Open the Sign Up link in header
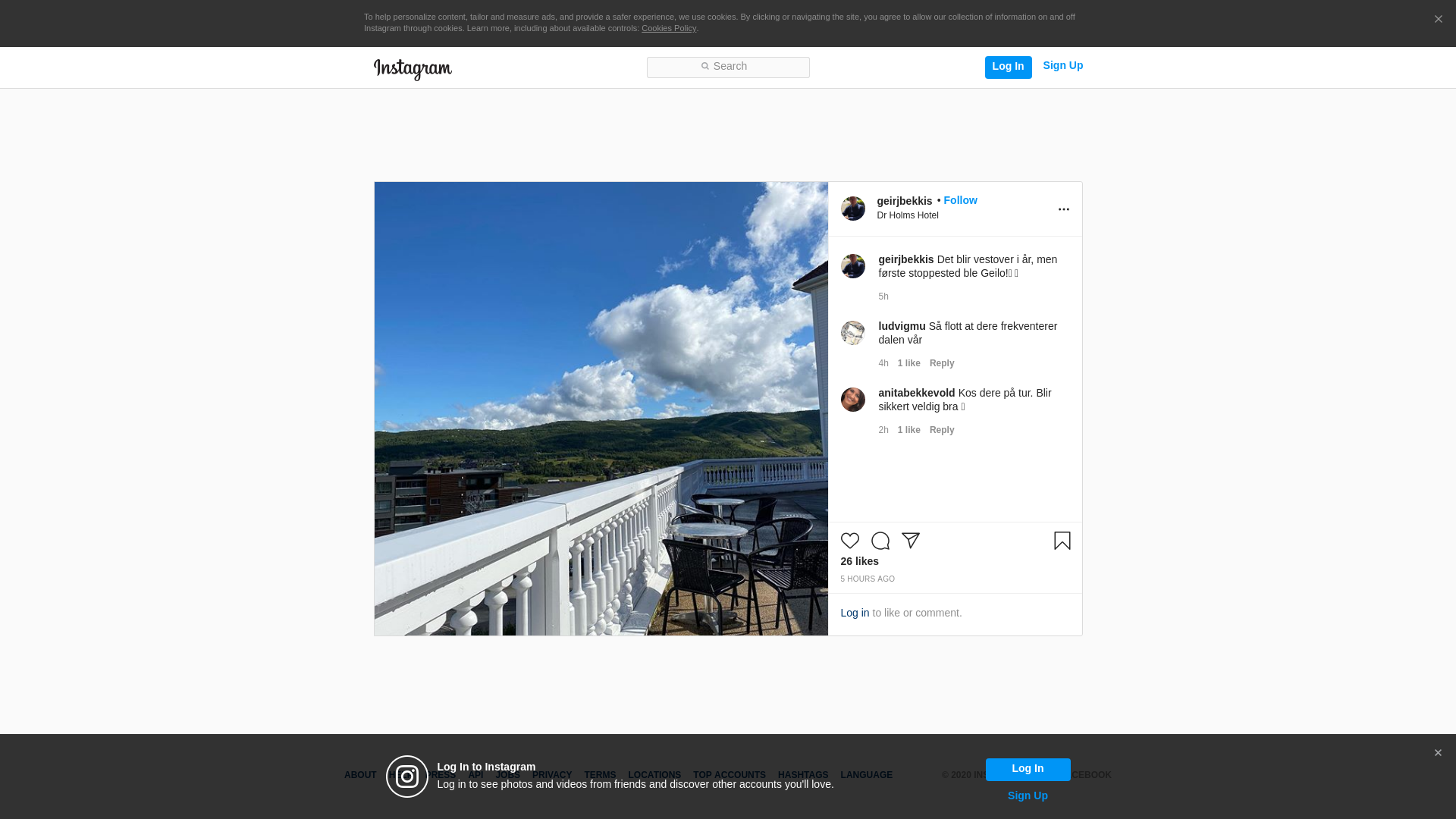The width and height of the screenshot is (1456, 819). coord(1062,66)
